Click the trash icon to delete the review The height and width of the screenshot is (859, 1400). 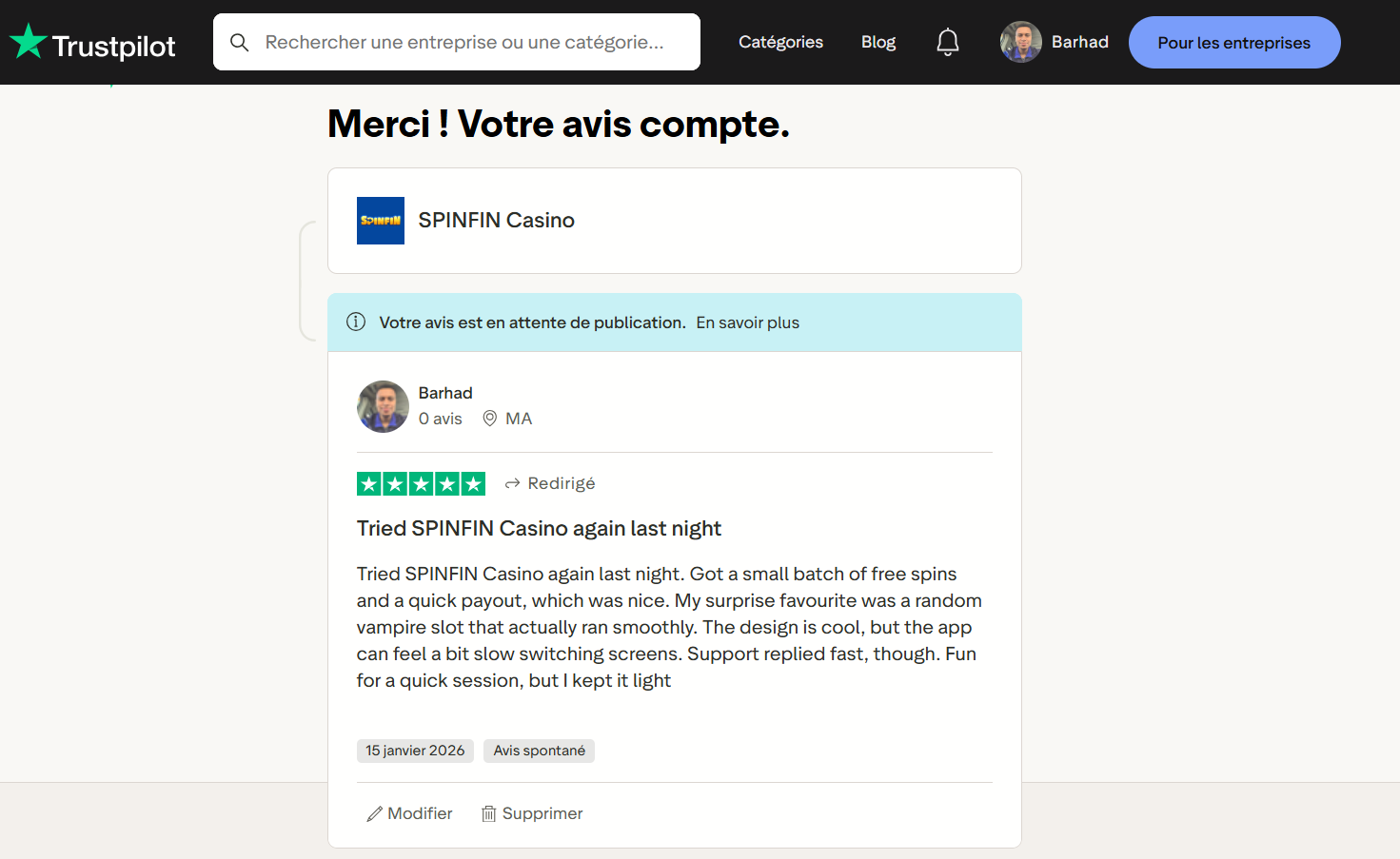[488, 814]
